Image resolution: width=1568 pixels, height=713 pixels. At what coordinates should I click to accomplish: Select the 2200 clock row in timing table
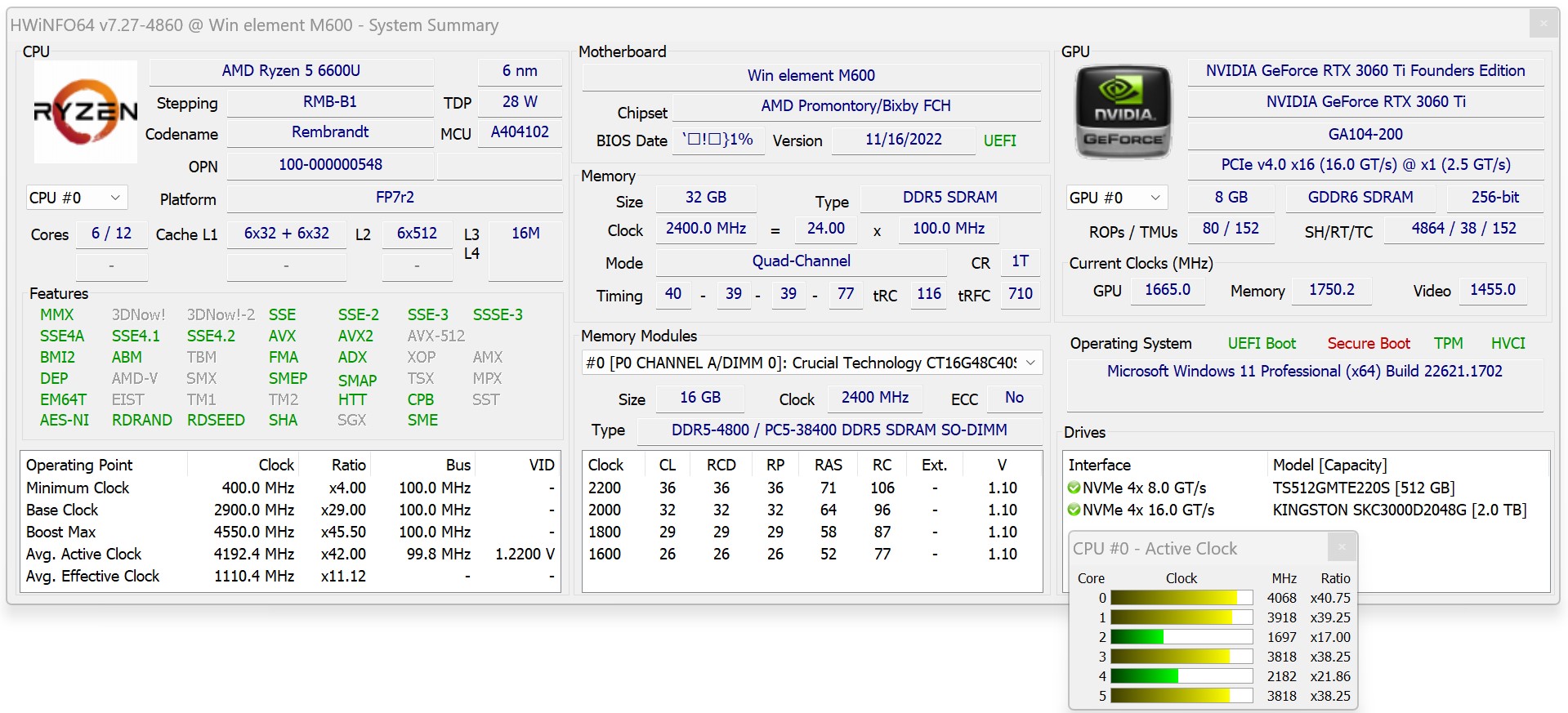tap(812, 488)
